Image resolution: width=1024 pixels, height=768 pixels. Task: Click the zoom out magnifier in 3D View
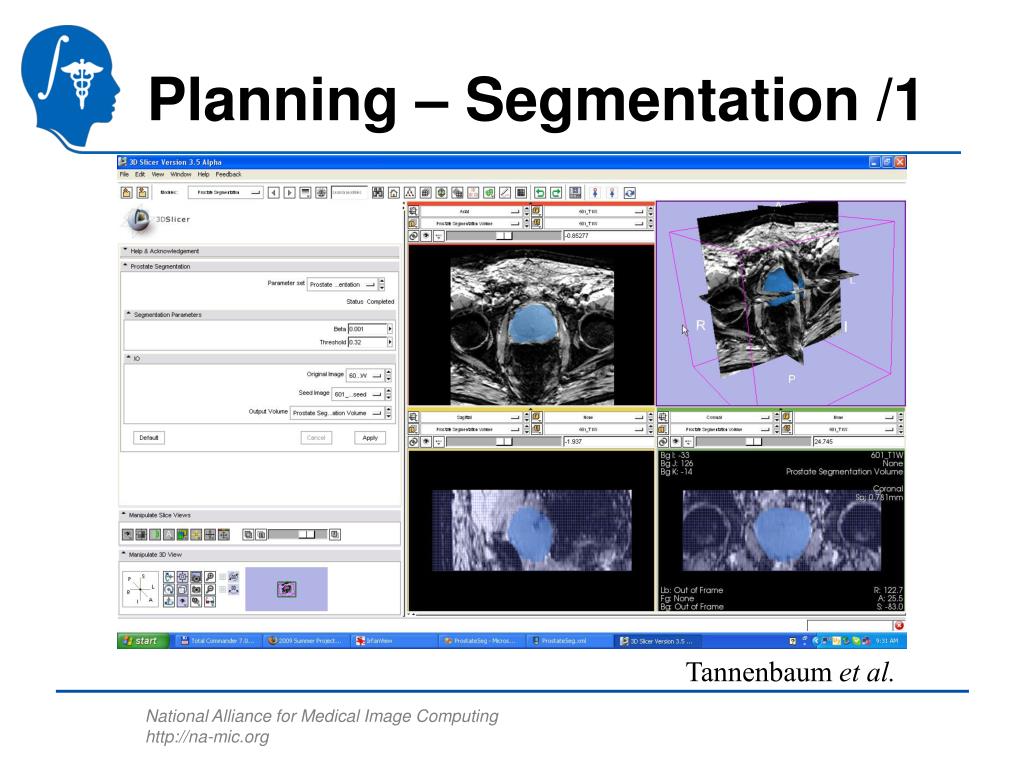(x=210, y=590)
